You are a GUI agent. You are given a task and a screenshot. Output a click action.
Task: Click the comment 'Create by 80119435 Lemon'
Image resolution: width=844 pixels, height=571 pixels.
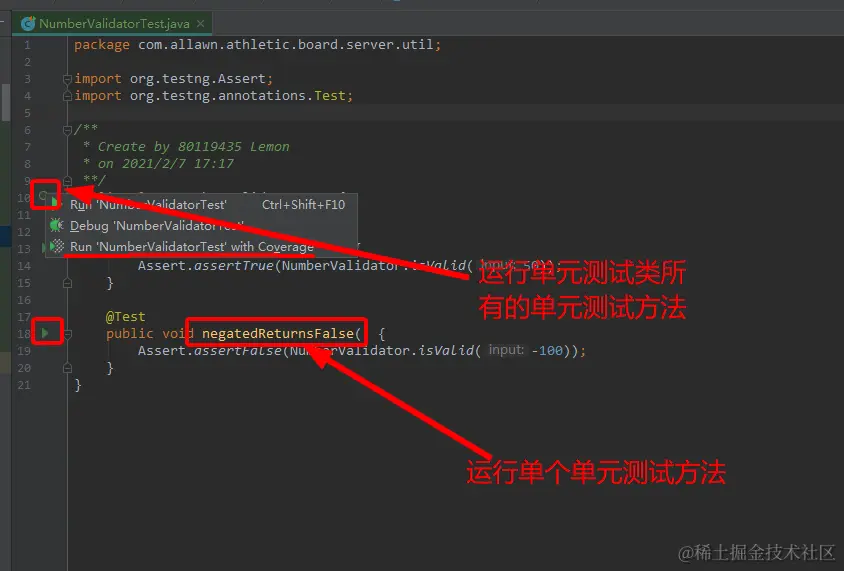pos(193,147)
